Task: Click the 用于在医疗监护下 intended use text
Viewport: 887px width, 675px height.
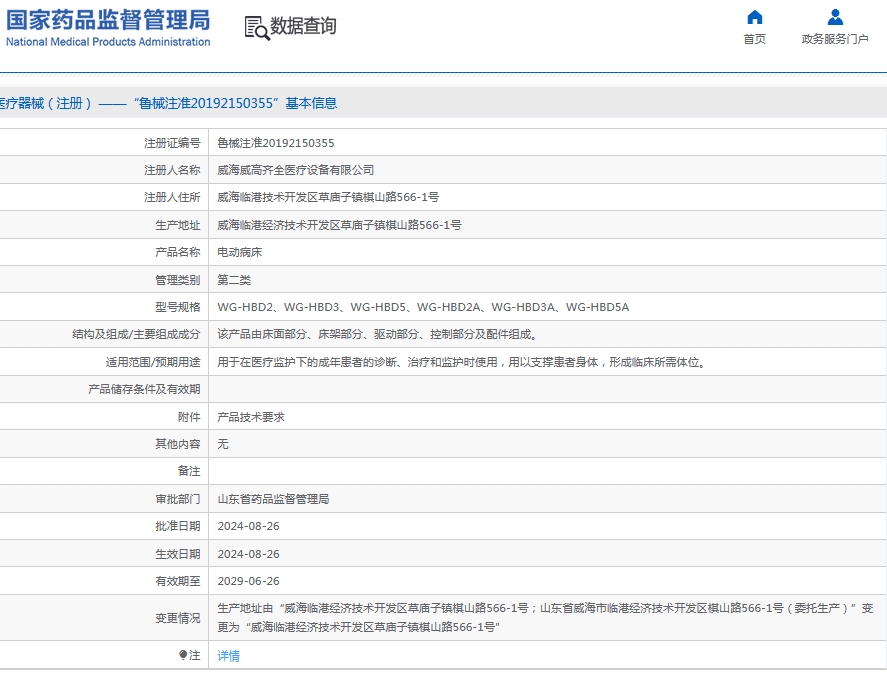Action: click(462, 362)
